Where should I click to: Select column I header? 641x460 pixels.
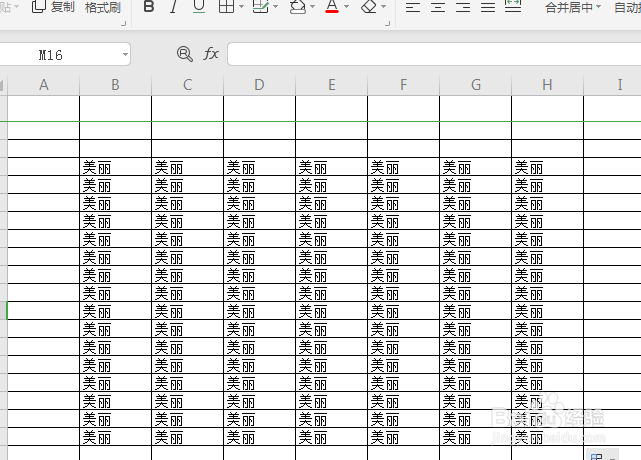[612, 85]
